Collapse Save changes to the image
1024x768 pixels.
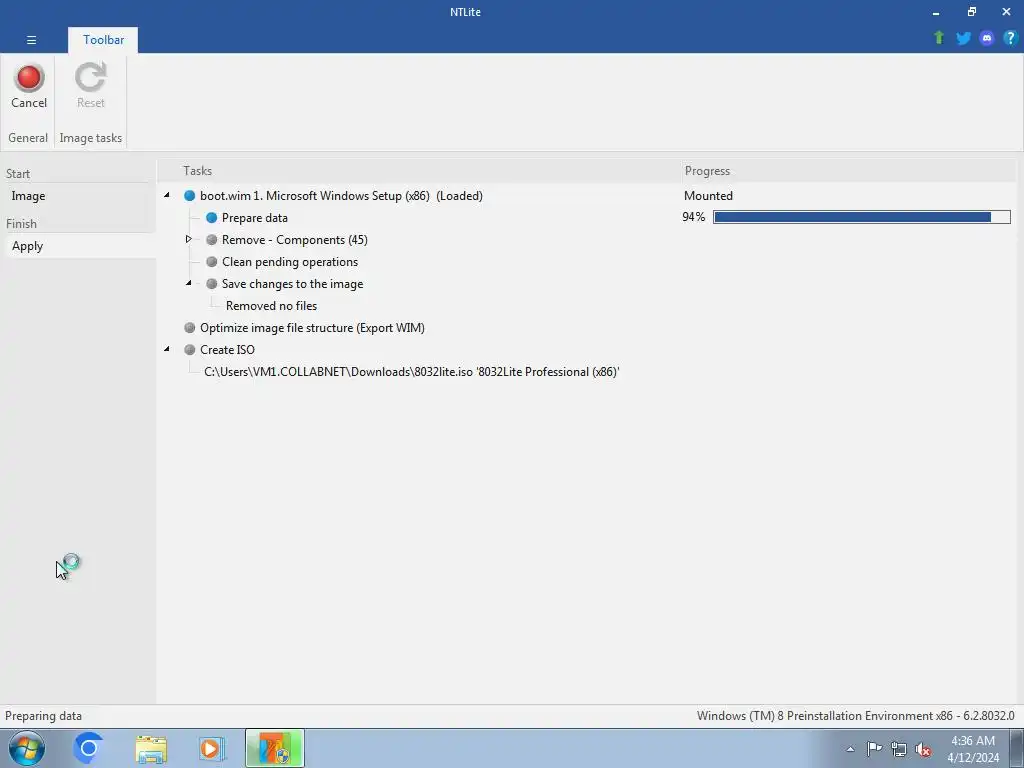(x=189, y=283)
